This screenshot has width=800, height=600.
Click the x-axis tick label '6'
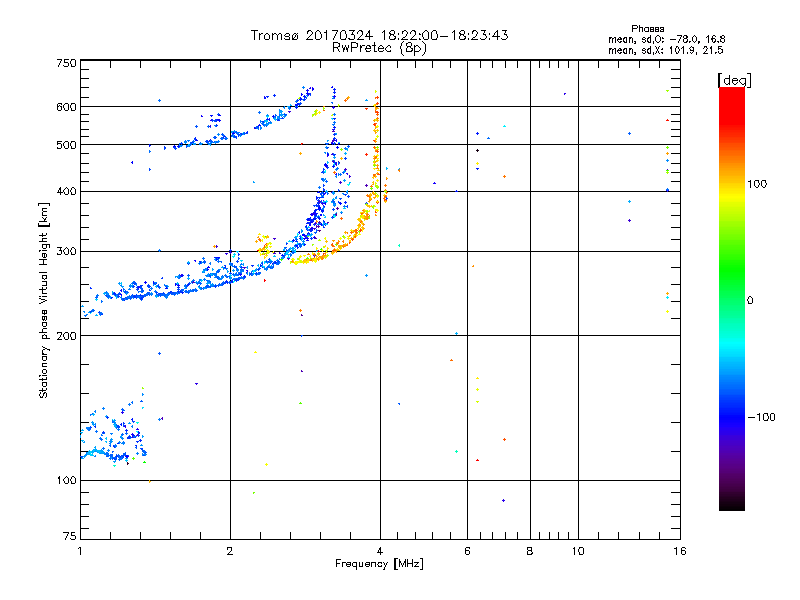point(467,551)
